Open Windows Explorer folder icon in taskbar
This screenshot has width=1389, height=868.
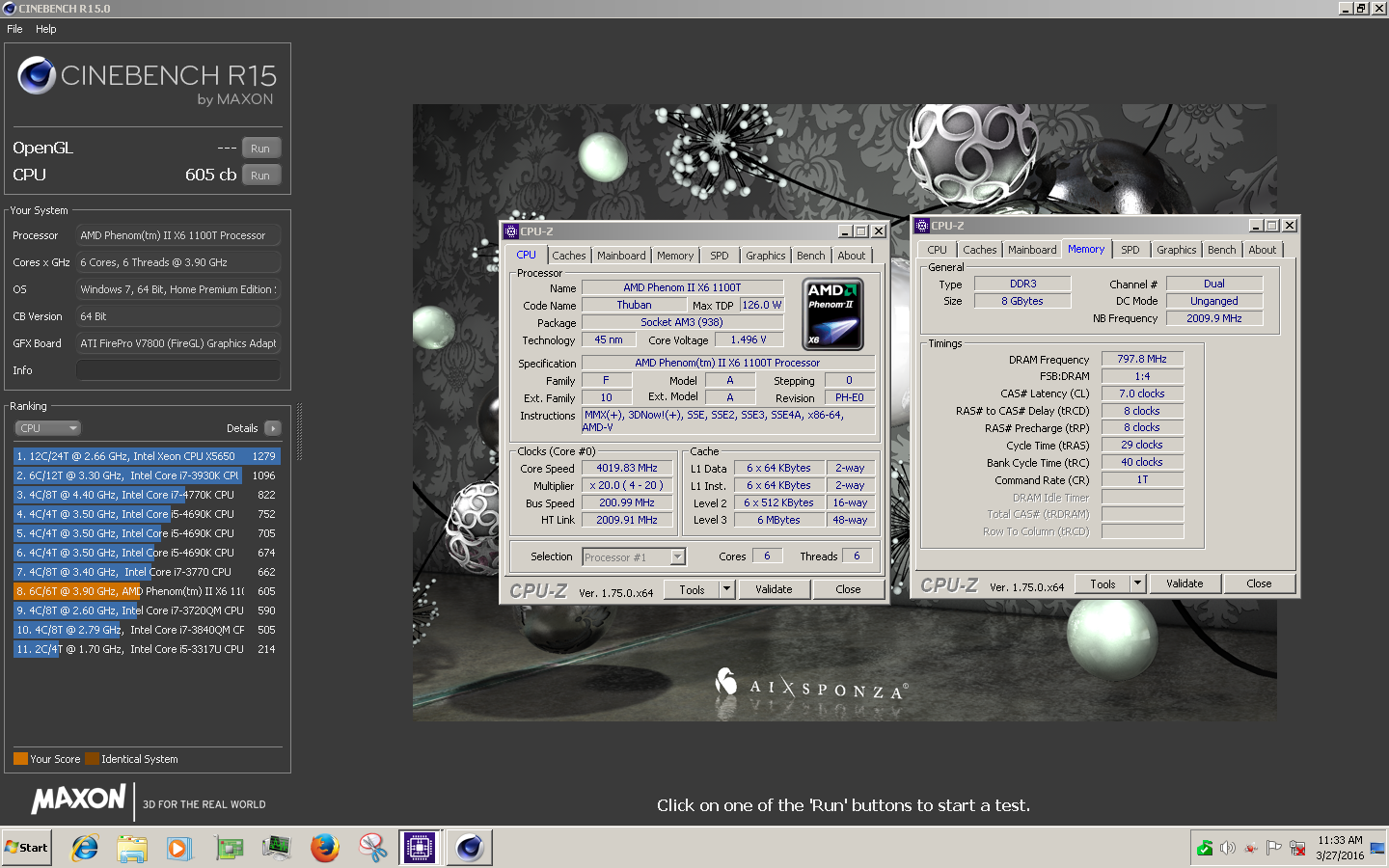(132, 848)
